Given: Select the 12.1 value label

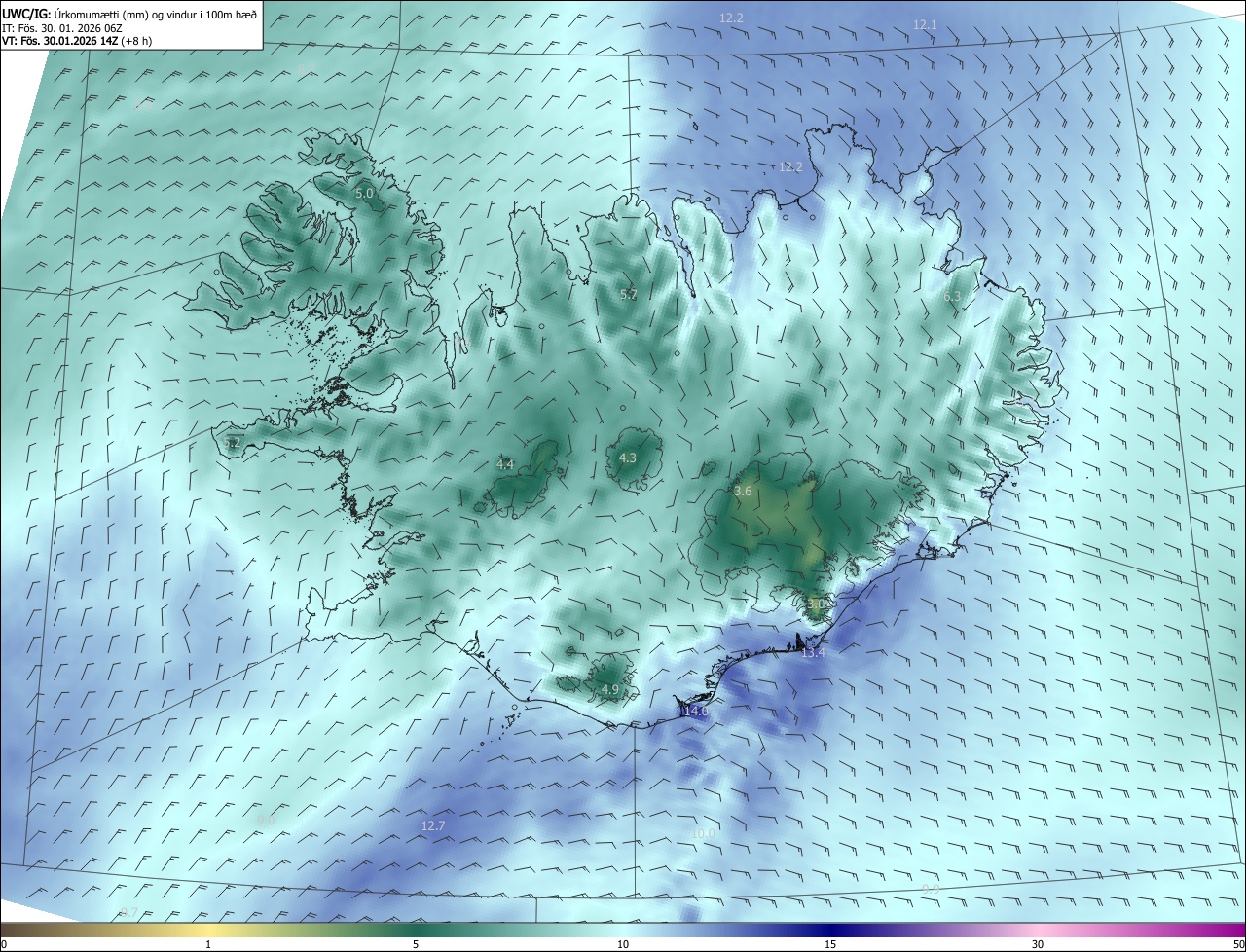Looking at the screenshot, I should pyautogui.click(x=925, y=24).
